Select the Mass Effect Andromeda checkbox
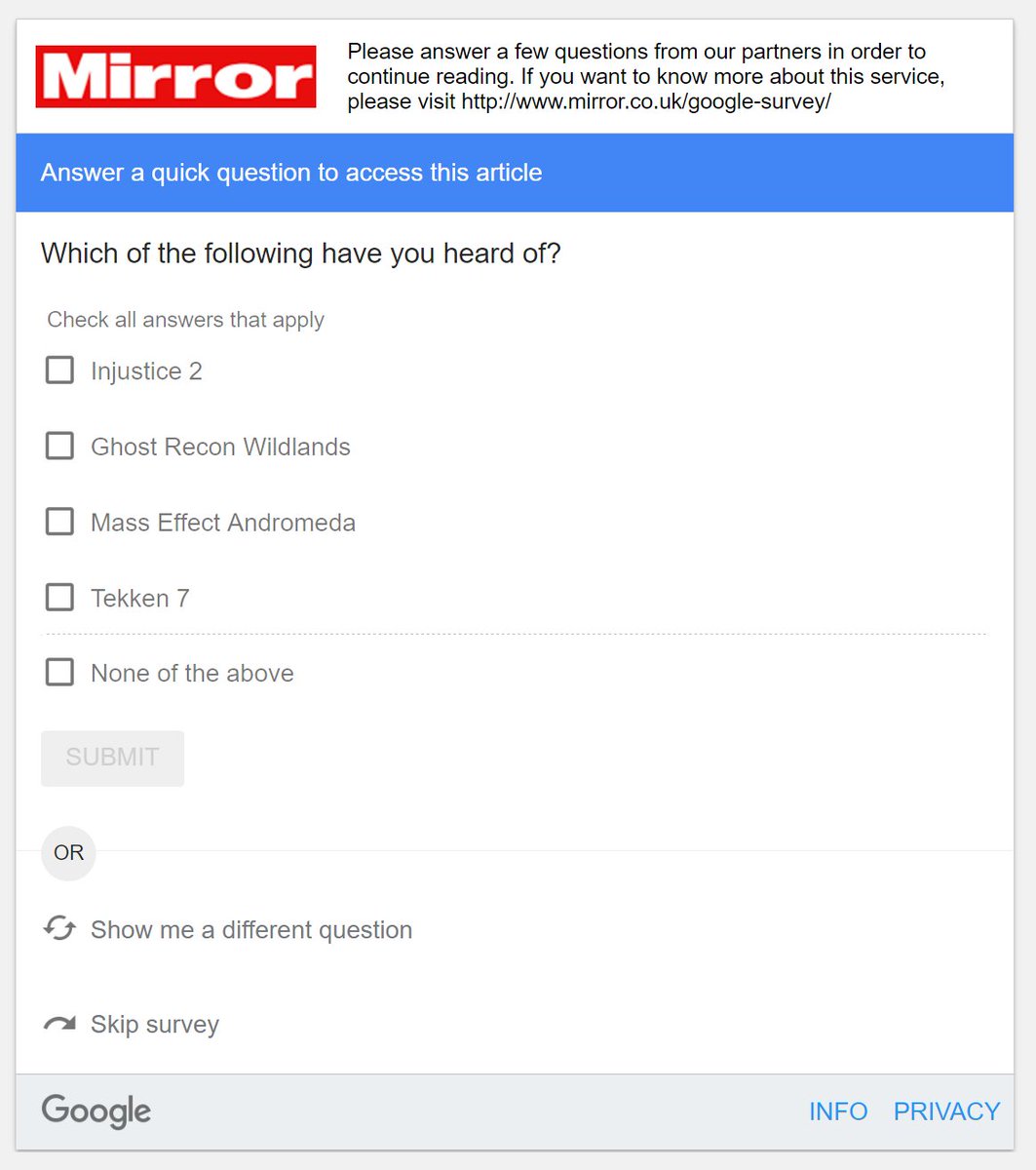The height and width of the screenshot is (1170, 1036). click(x=60, y=522)
